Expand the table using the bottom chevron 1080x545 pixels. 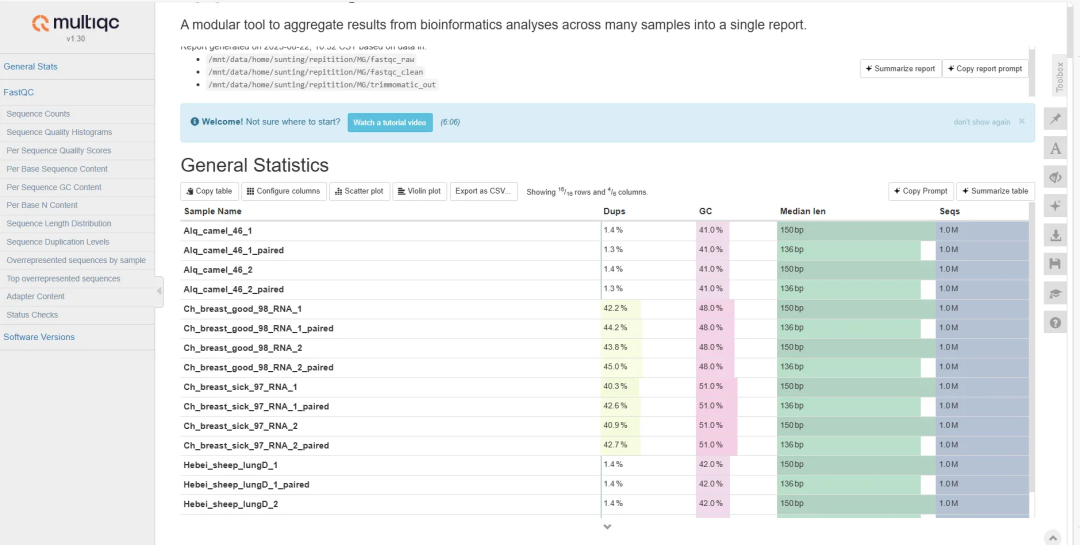coord(607,527)
